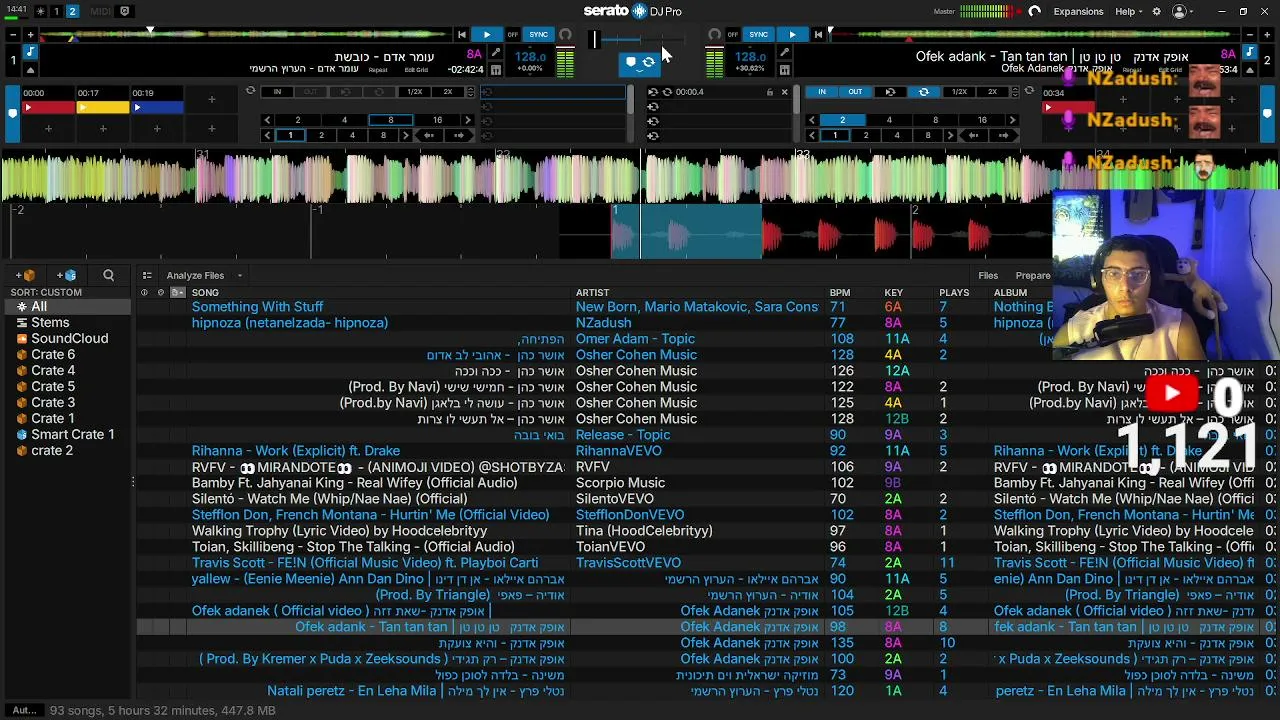Jump to start of deck 1 track
1280x720 pixels.
[461, 35]
